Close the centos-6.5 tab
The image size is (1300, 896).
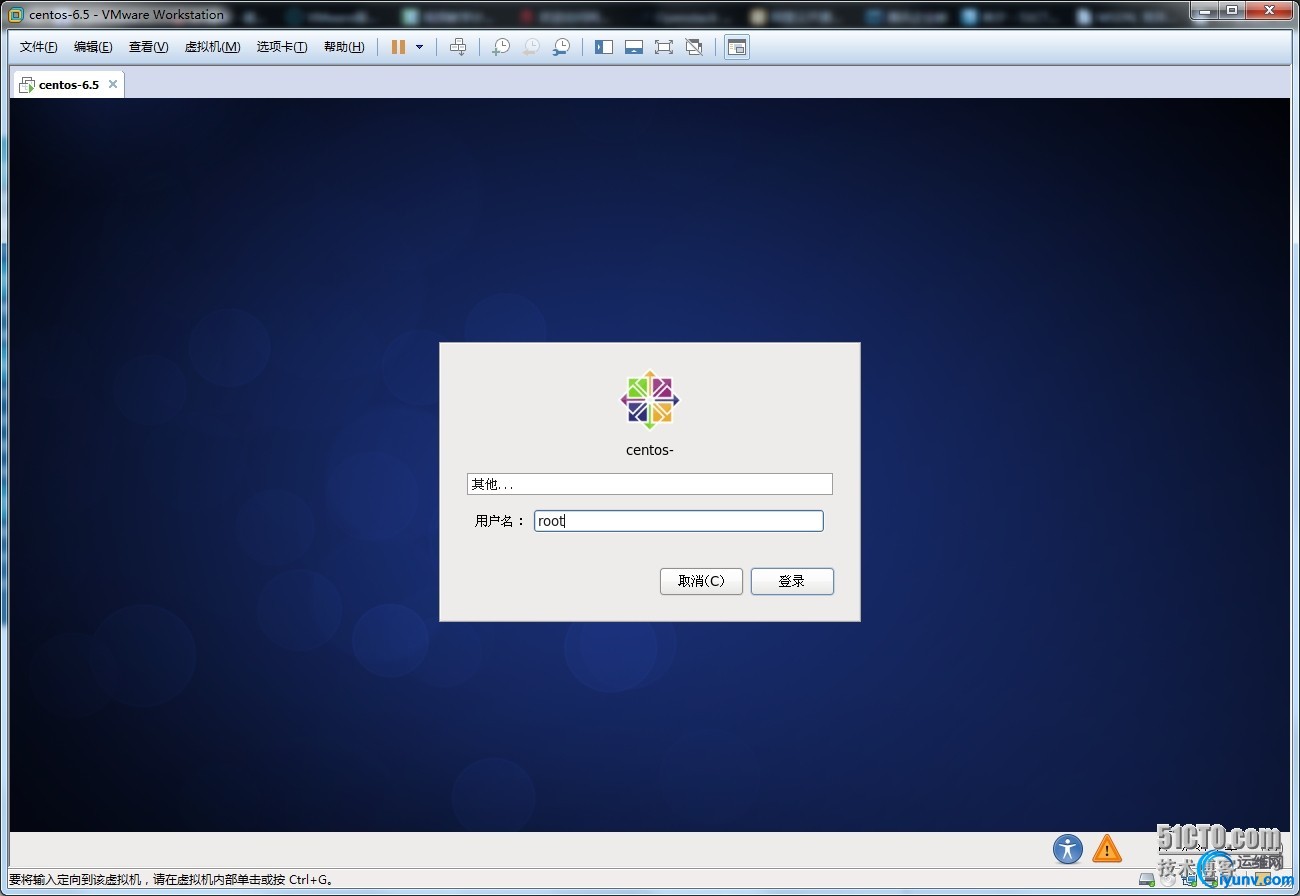click(x=113, y=84)
